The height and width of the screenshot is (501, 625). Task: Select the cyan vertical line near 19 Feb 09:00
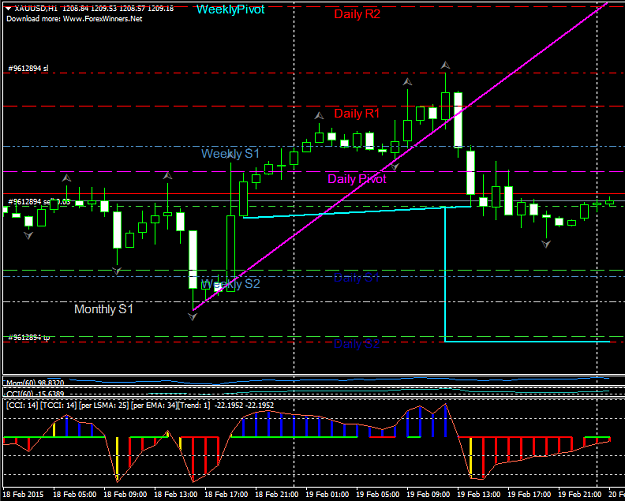(x=445, y=274)
